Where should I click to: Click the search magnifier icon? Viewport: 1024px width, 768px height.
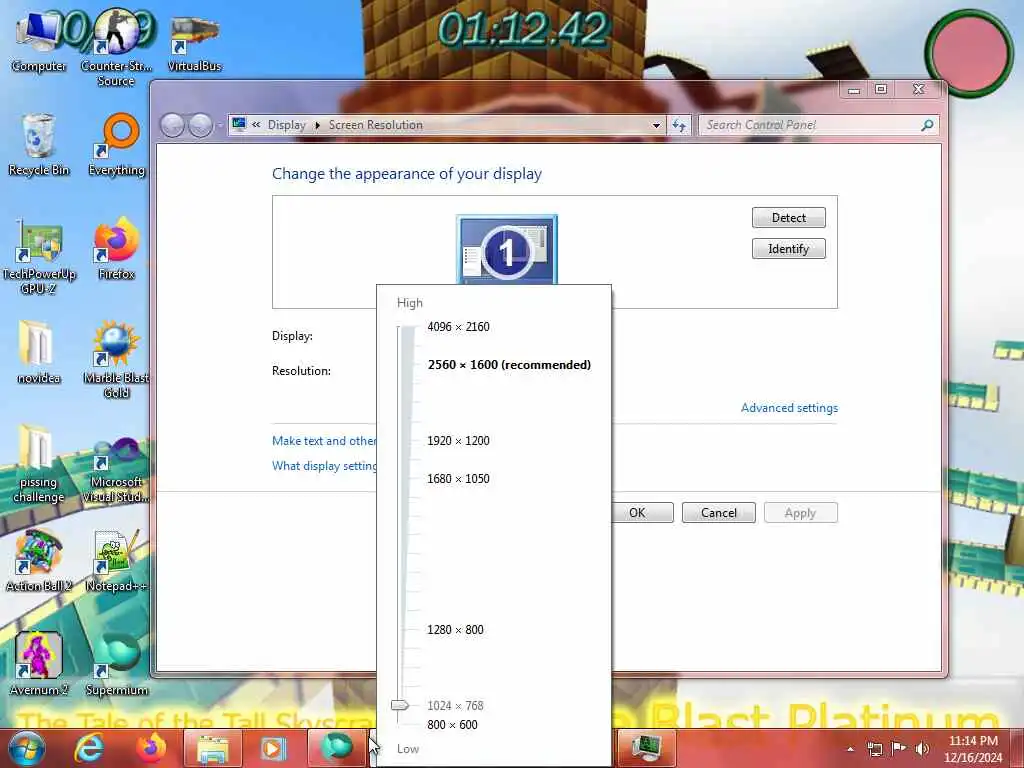pos(927,125)
